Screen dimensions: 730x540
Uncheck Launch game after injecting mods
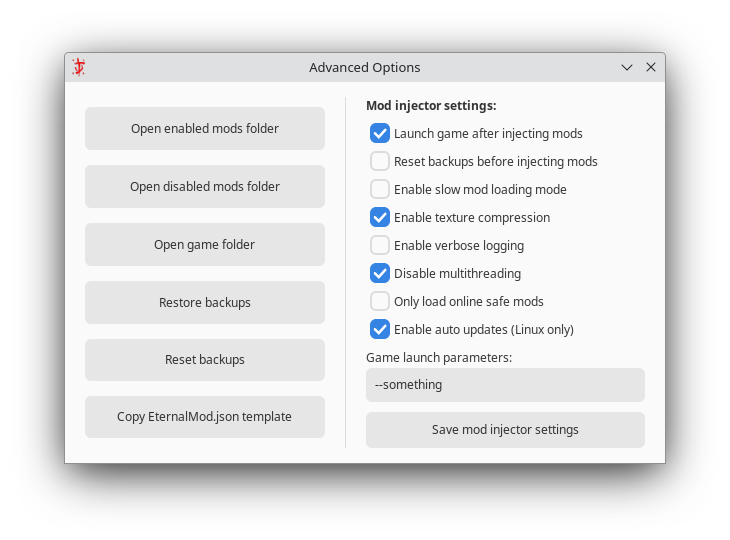[379, 133]
